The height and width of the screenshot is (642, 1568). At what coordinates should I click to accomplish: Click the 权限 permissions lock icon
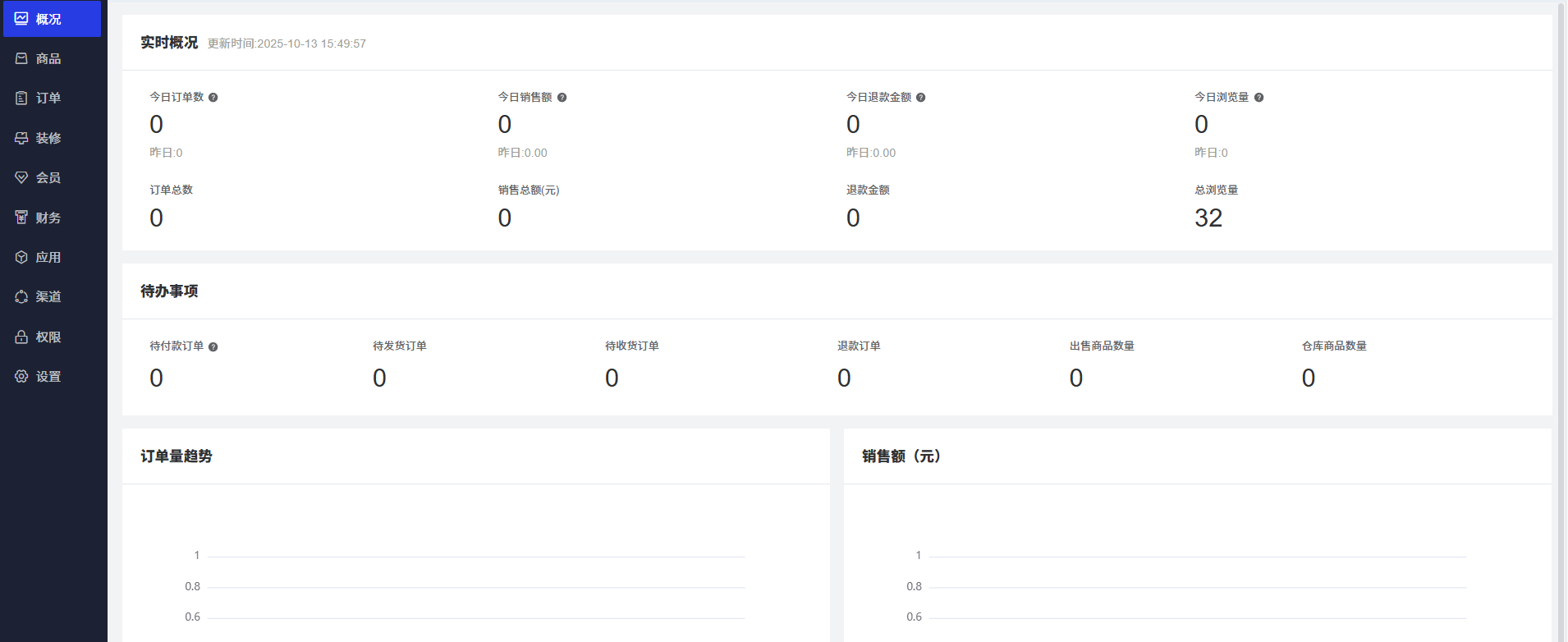(x=21, y=337)
